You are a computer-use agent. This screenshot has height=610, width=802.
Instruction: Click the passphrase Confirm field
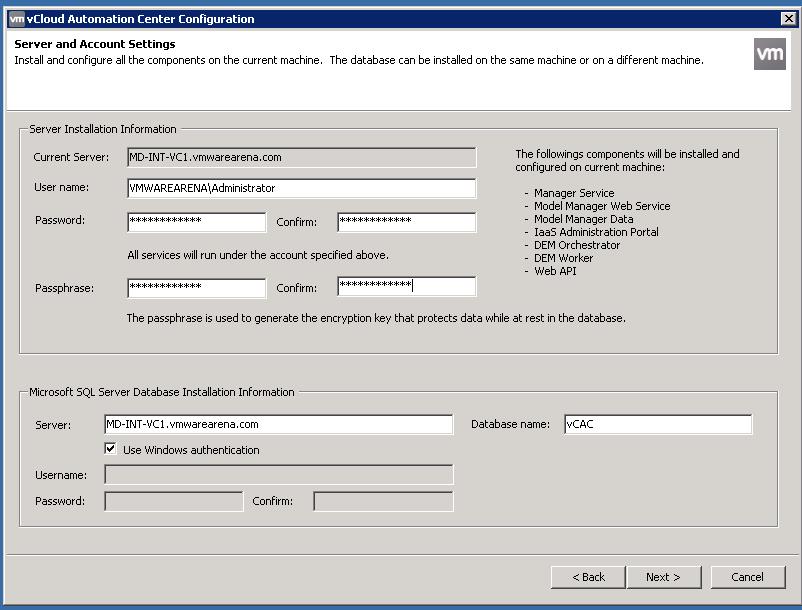[407, 286]
